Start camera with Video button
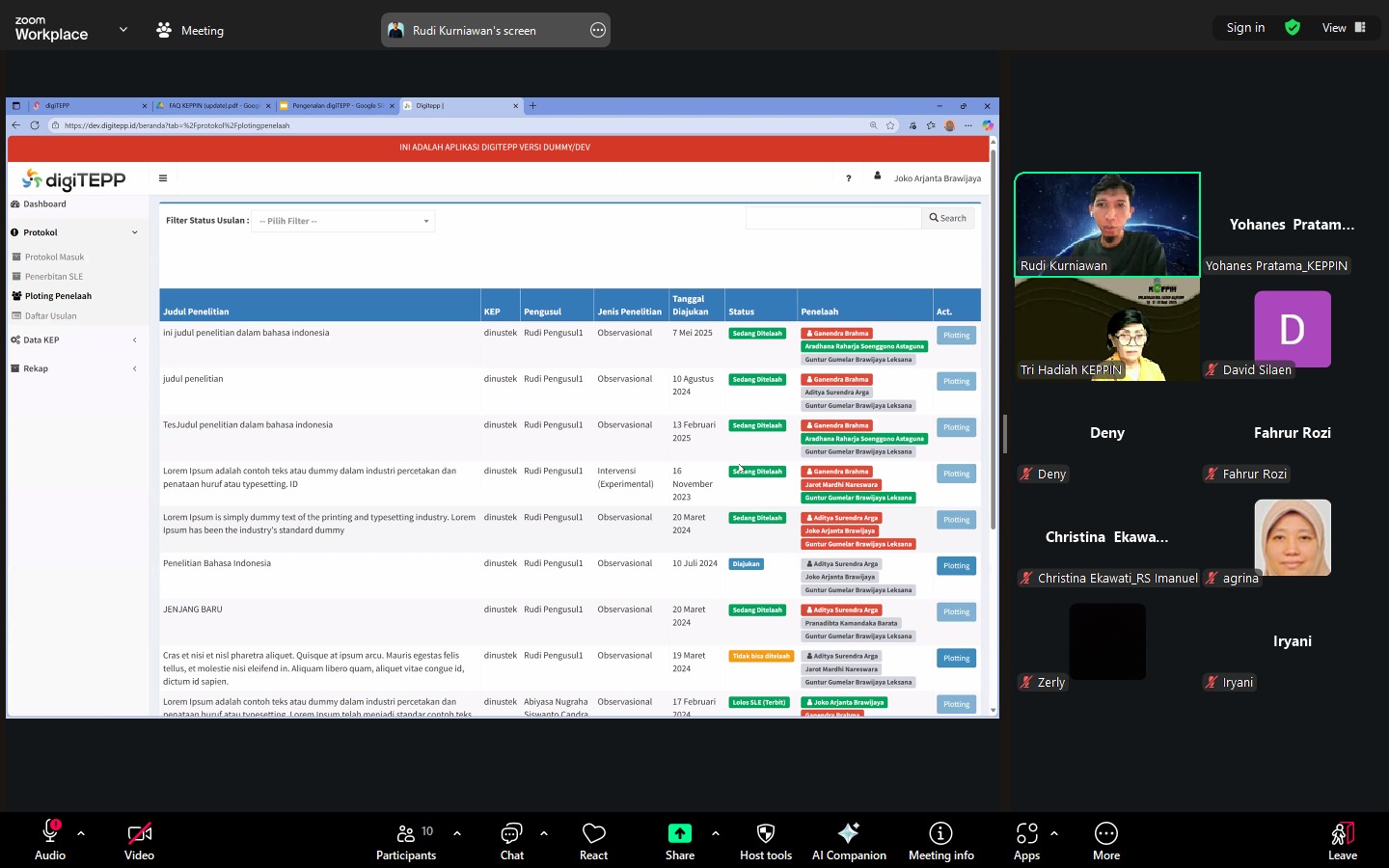This screenshot has height=868, width=1389. click(x=139, y=834)
